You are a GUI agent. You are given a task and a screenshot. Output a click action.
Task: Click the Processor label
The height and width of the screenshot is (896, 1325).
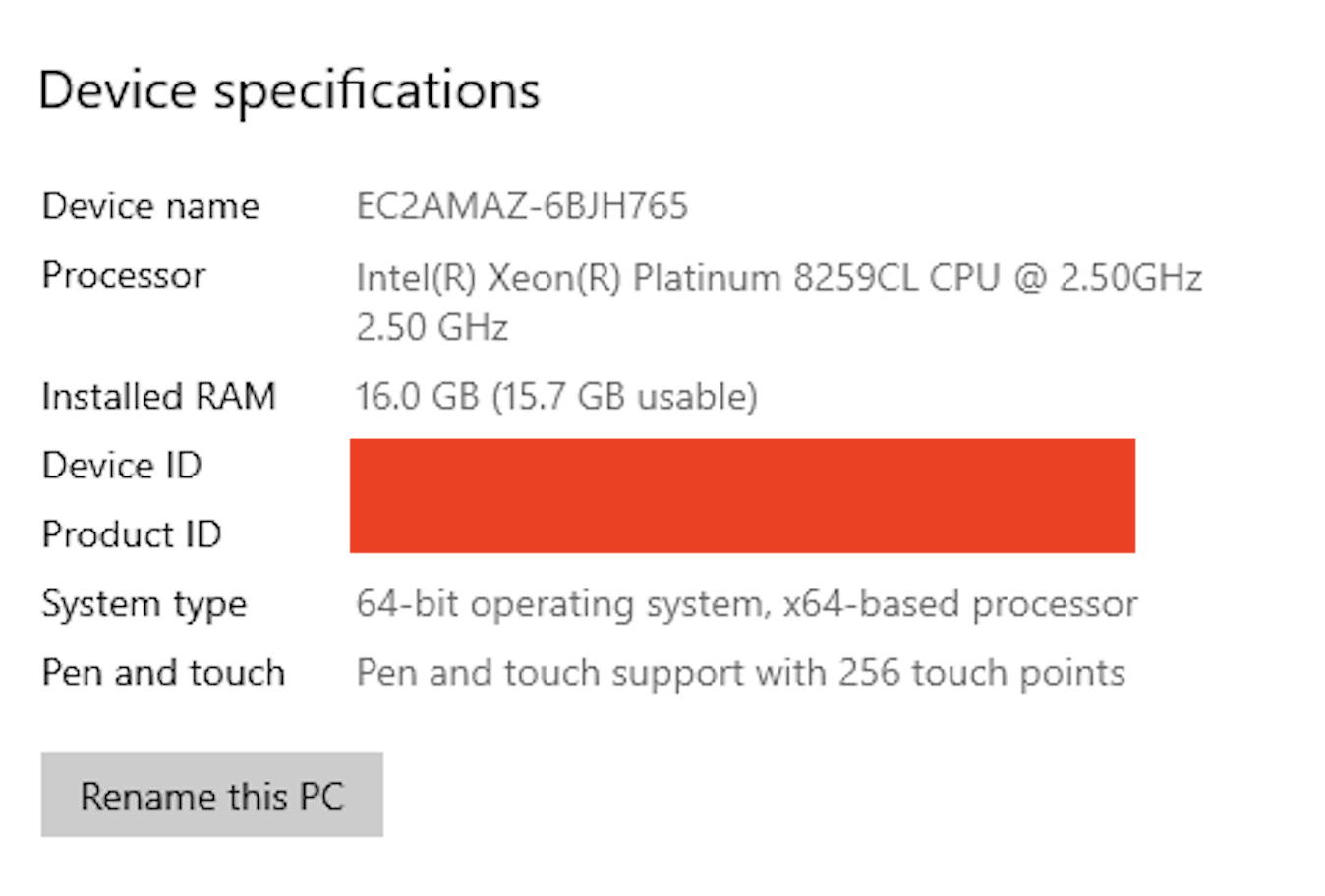point(124,275)
